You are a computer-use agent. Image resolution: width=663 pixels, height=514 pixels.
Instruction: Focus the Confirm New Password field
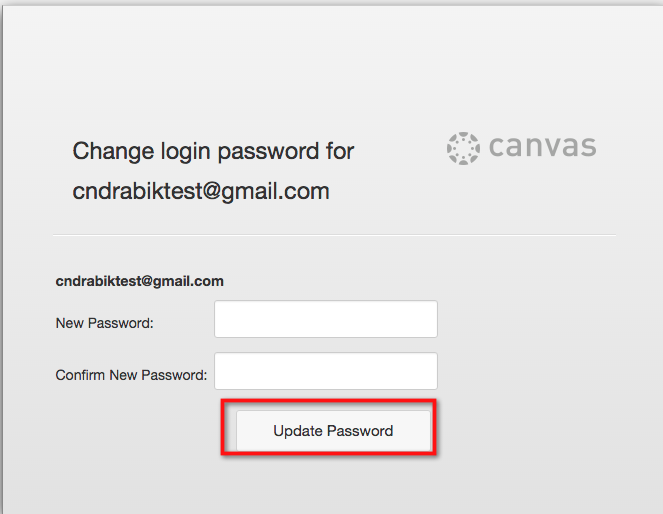tap(325, 371)
